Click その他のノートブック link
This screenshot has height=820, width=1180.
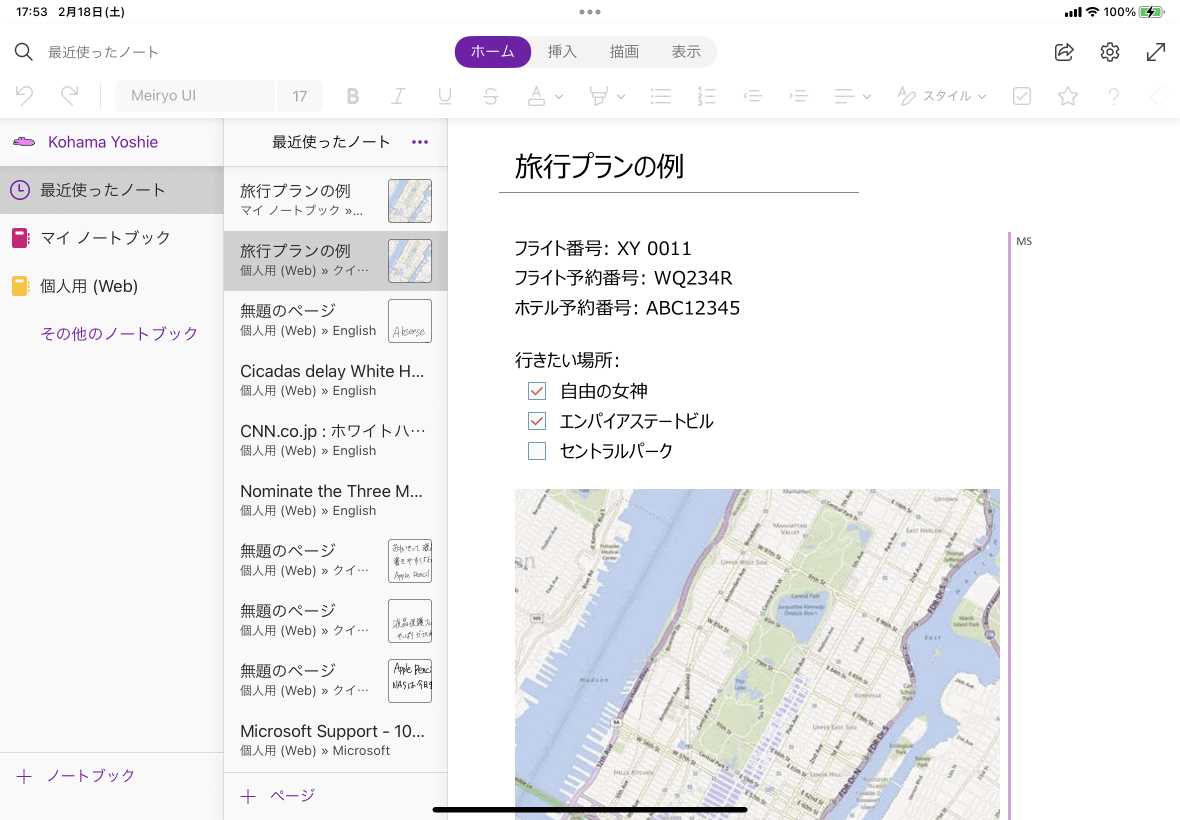119,334
